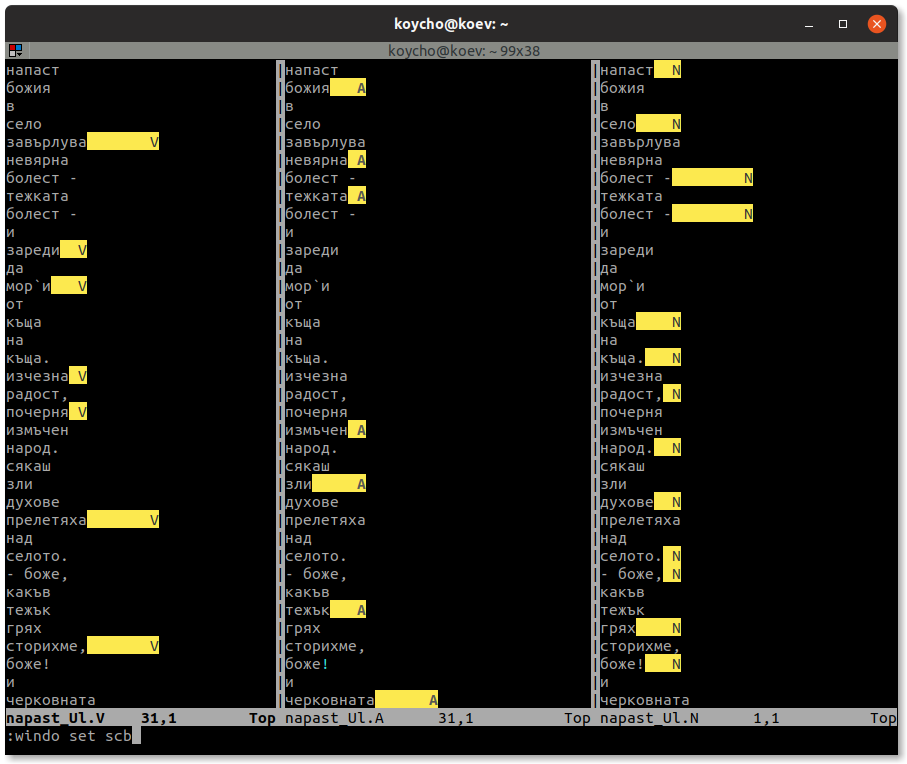
Task: Click the word 'измъчен' in the napast_Ul.V pane
Action: pyautogui.click(x=38, y=430)
